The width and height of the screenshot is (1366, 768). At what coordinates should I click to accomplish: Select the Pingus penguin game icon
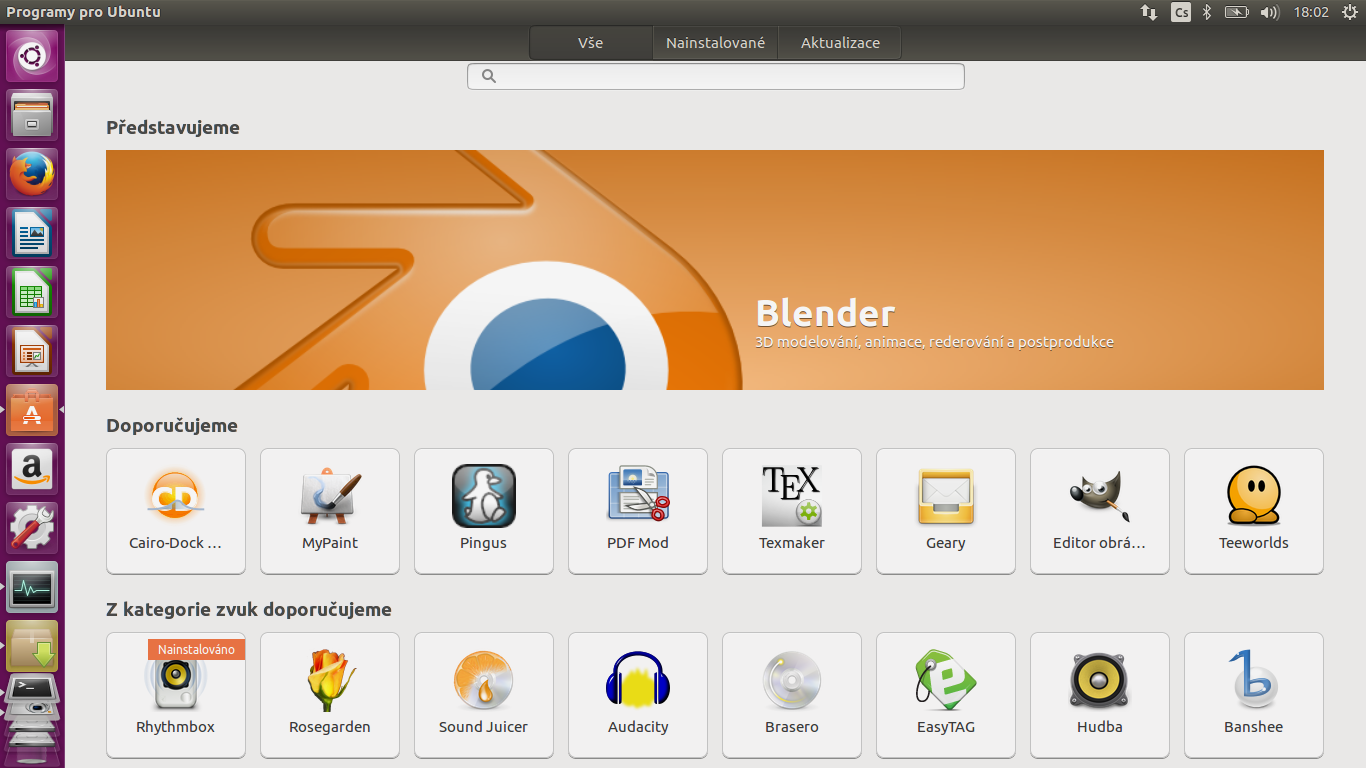(x=484, y=496)
